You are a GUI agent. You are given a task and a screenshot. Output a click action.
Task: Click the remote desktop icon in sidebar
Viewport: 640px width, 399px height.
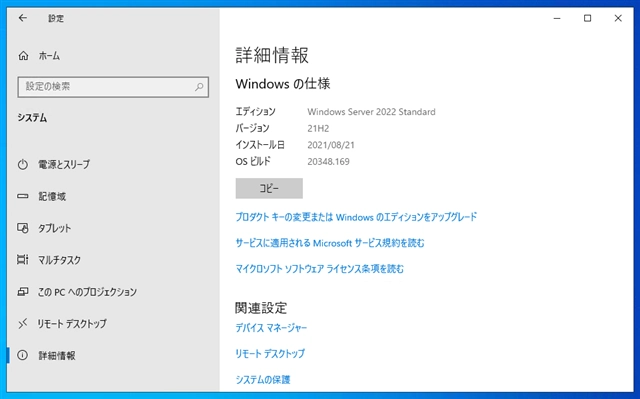point(23,324)
